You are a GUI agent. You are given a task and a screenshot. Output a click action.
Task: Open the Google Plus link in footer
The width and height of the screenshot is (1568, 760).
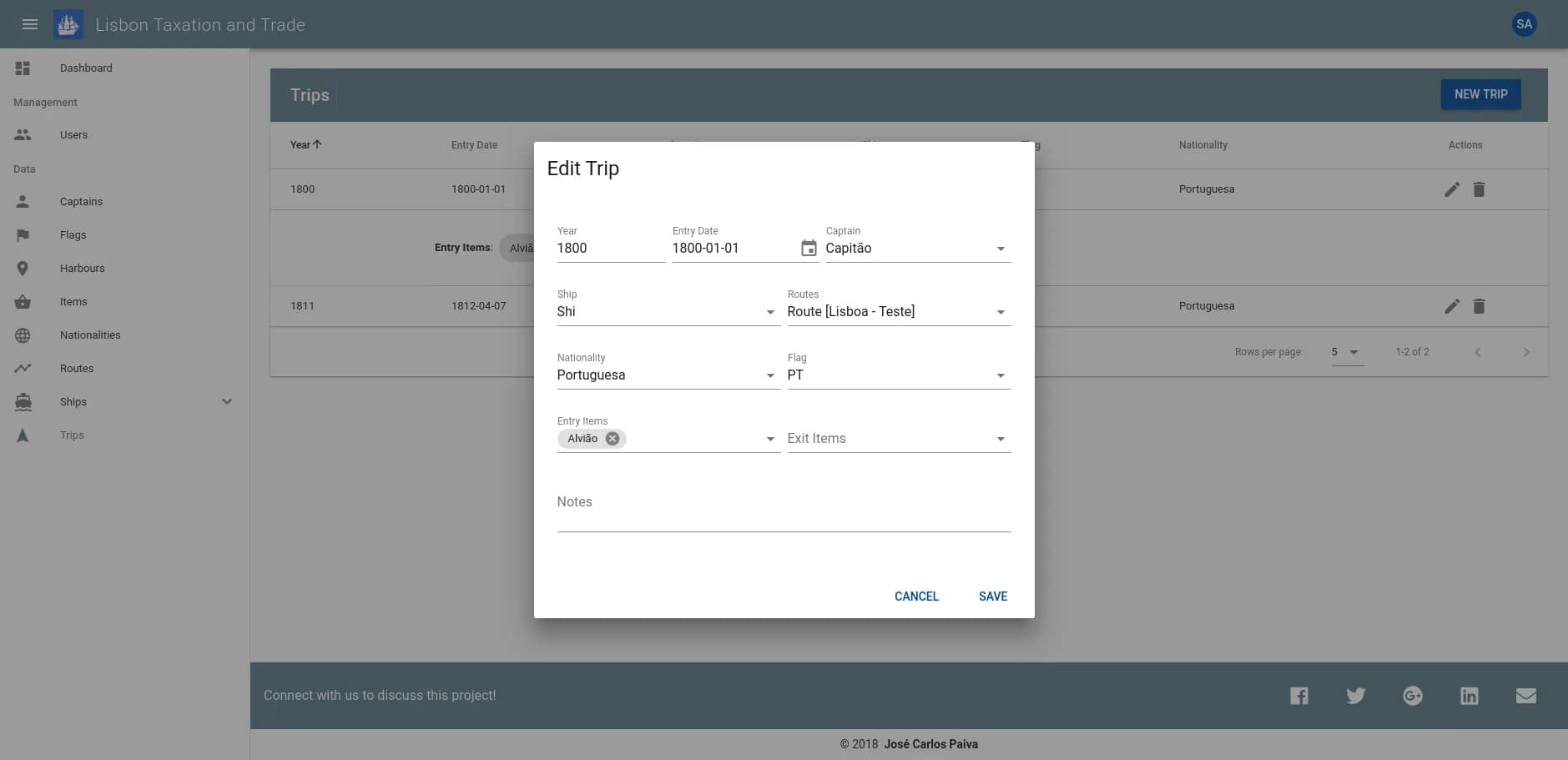coord(1412,696)
